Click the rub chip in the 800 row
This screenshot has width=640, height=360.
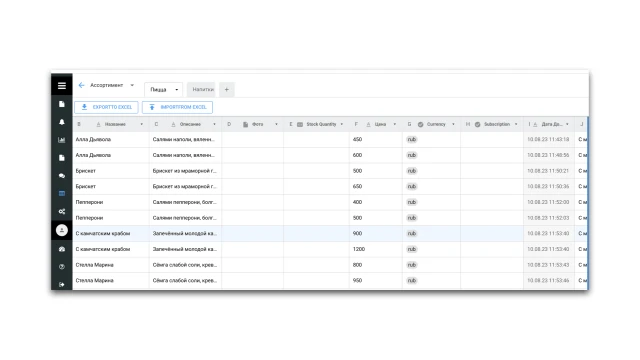pyautogui.click(x=412, y=265)
